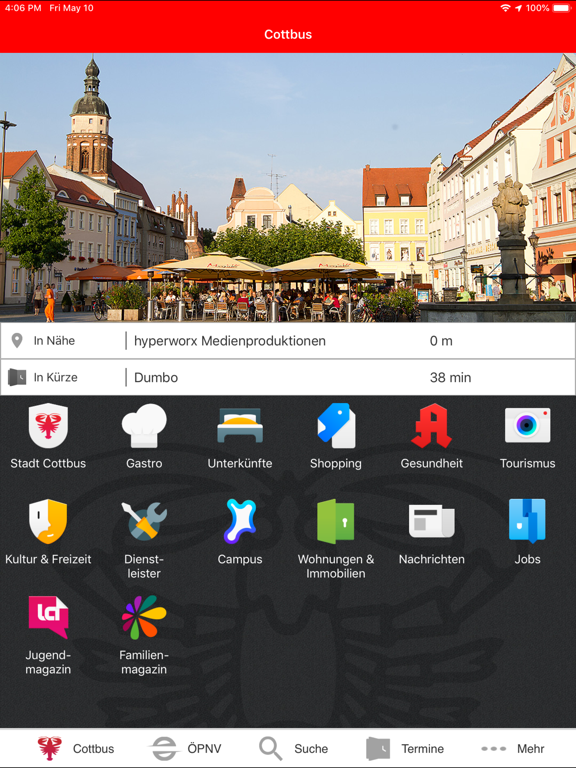Tap the 38 min time value

pyautogui.click(x=450, y=378)
